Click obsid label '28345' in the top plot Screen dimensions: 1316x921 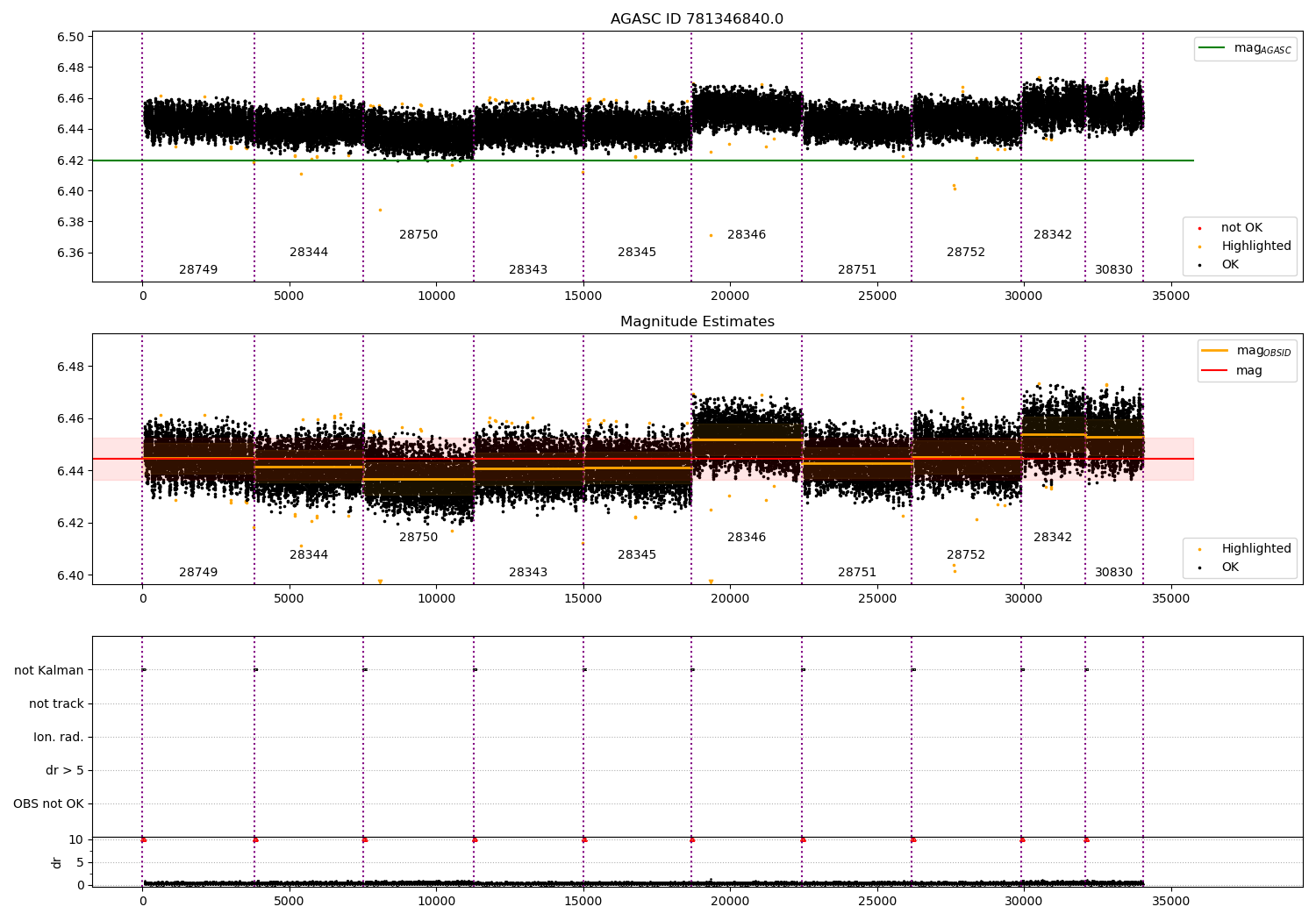[637, 252]
